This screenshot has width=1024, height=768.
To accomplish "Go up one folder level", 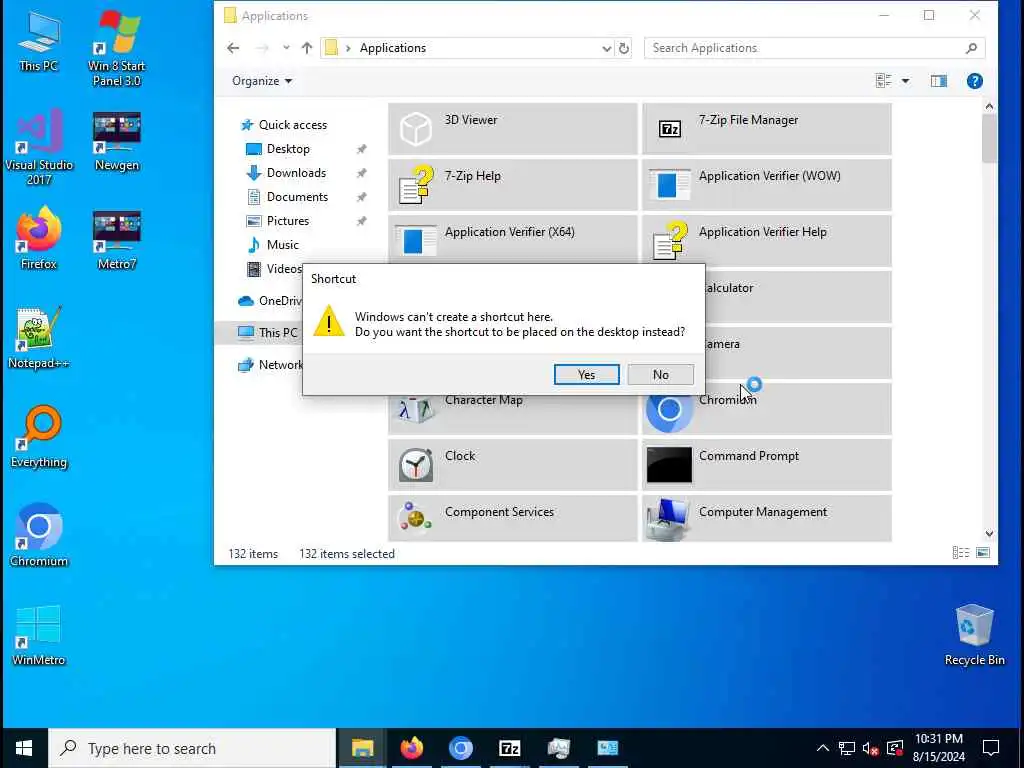I will tap(307, 48).
